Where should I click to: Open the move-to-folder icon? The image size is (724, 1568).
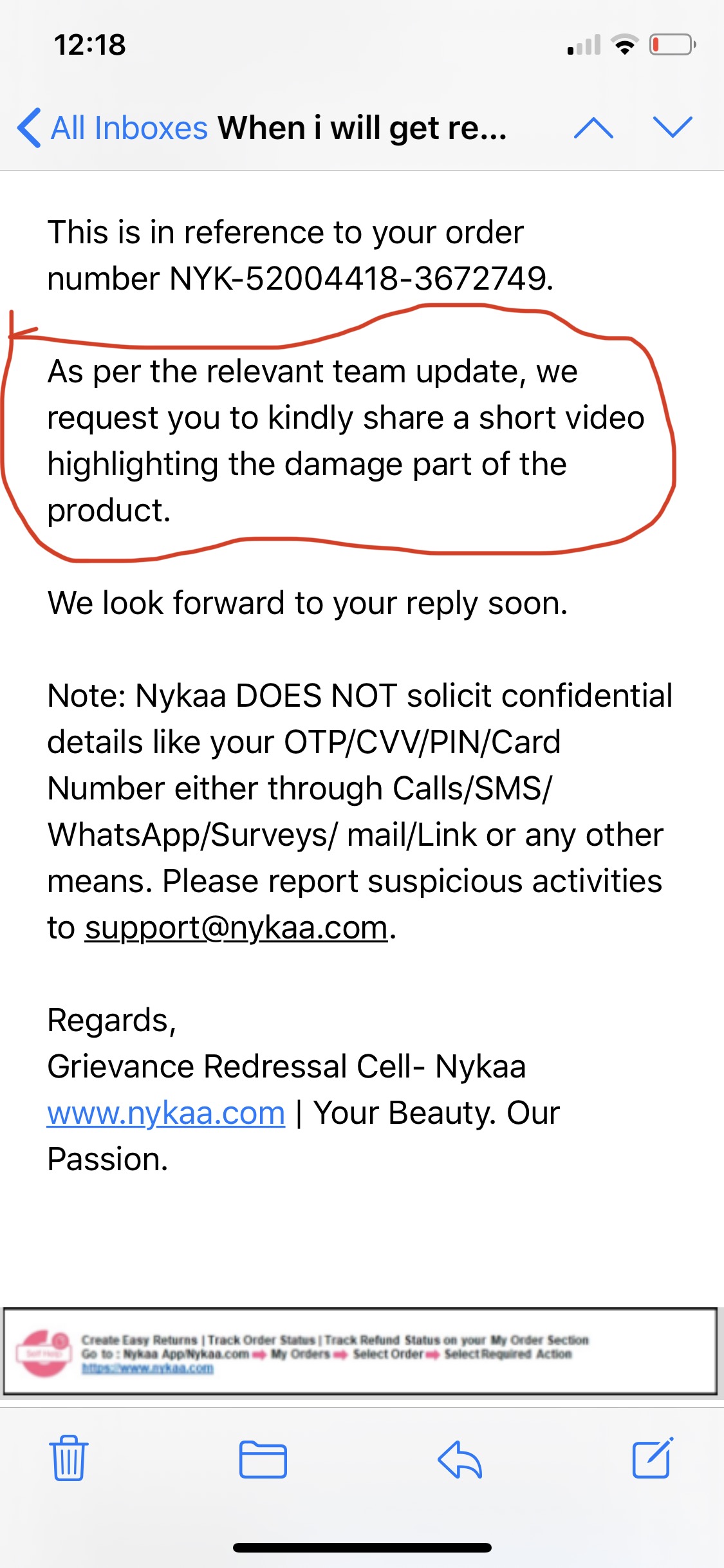263,1459
